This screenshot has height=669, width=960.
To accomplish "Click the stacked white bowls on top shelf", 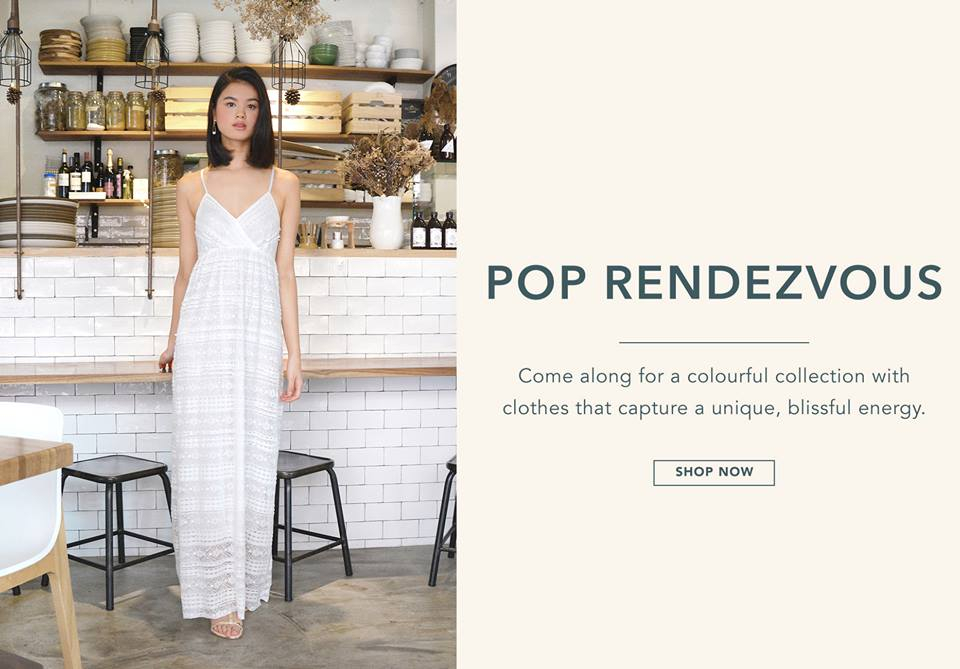I will click(217, 40).
